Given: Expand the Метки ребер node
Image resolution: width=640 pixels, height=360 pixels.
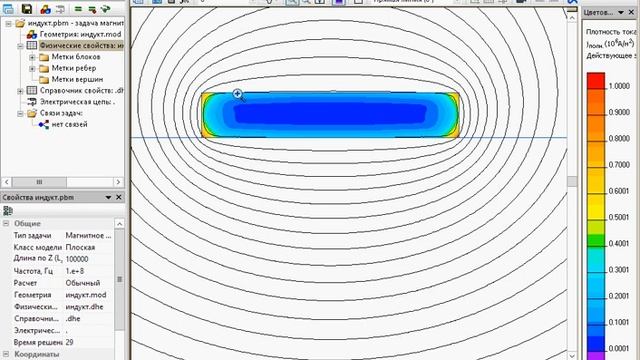Looking at the screenshot, I should 32,69.
